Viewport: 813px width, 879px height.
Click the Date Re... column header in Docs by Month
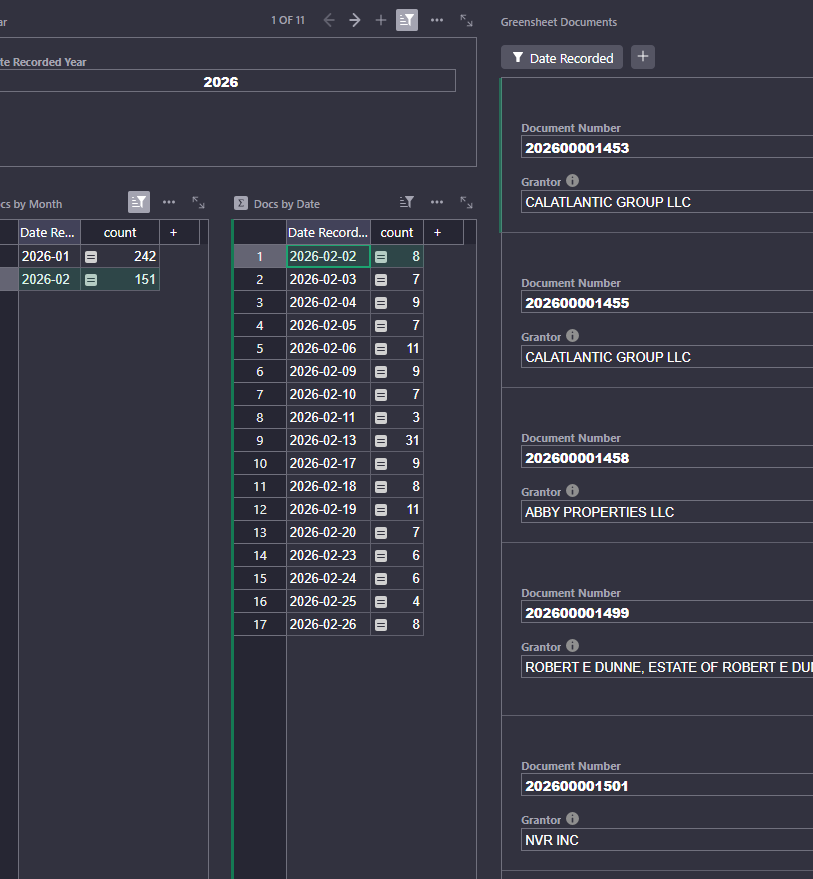pos(49,232)
